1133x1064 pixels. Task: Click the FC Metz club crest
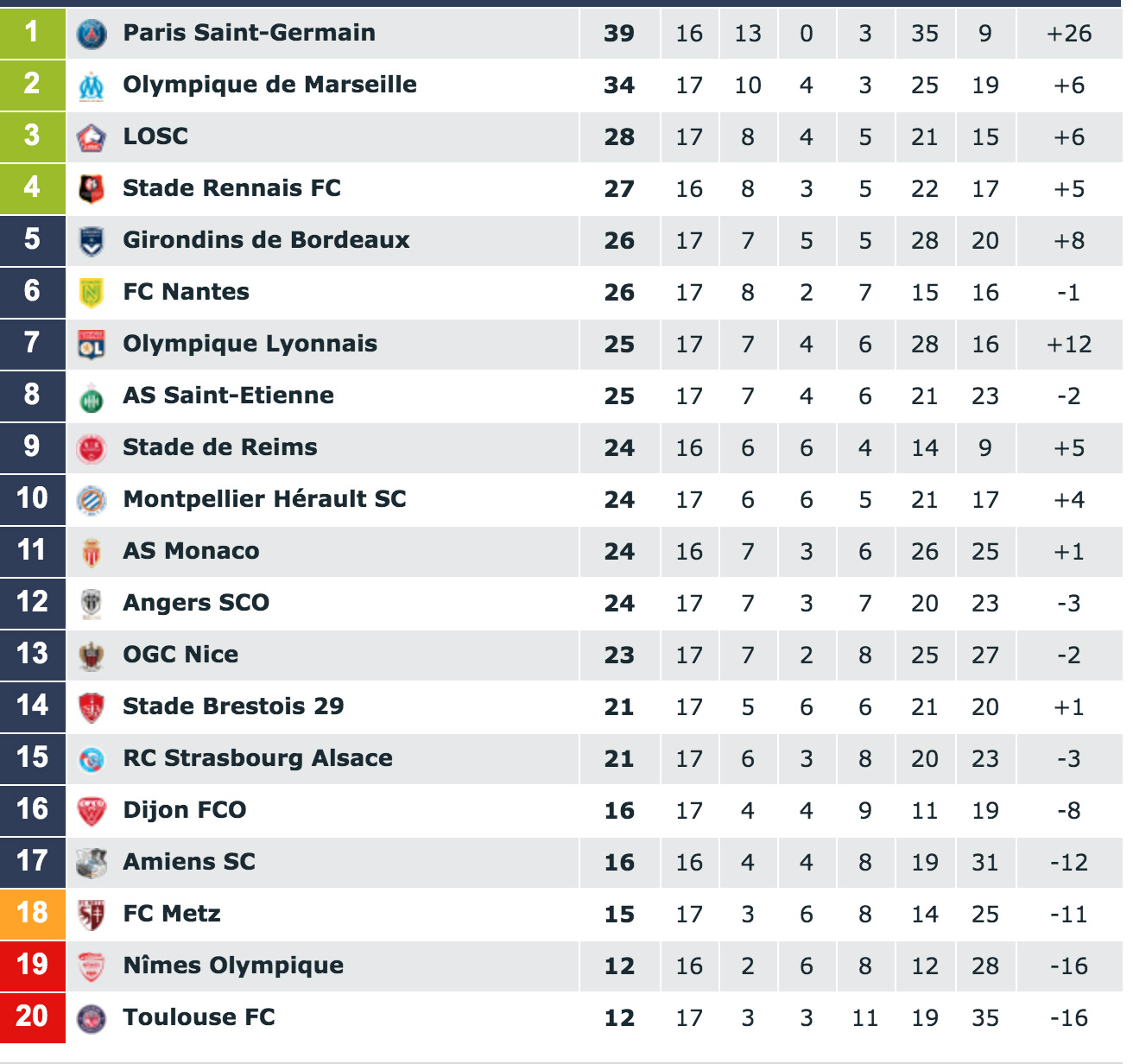(92, 915)
